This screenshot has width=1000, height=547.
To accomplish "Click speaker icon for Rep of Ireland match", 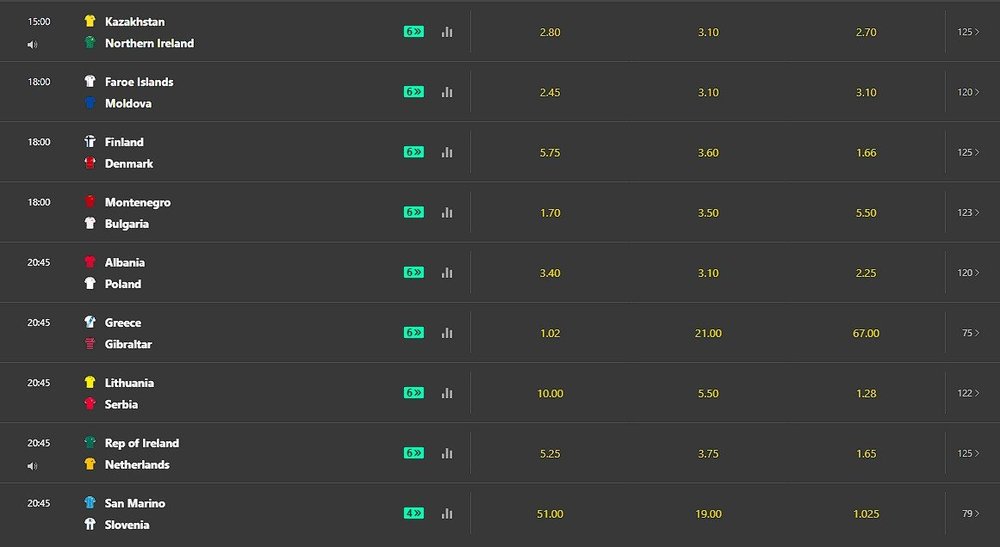I will click(33, 466).
